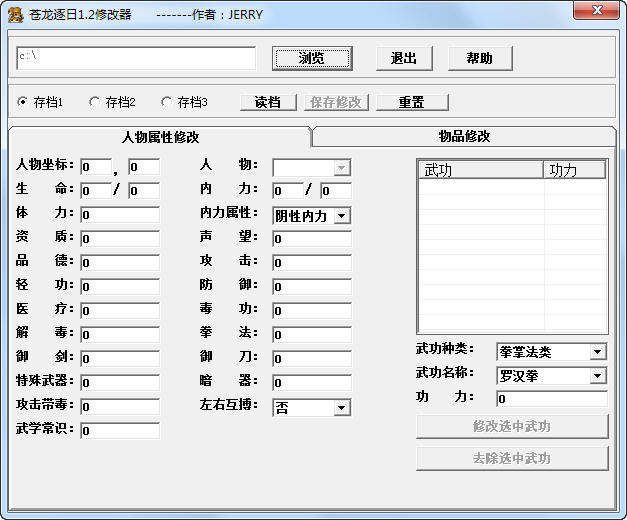Click the current 生命 value field
The width and height of the screenshot is (627, 520).
(x=96, y=191)
